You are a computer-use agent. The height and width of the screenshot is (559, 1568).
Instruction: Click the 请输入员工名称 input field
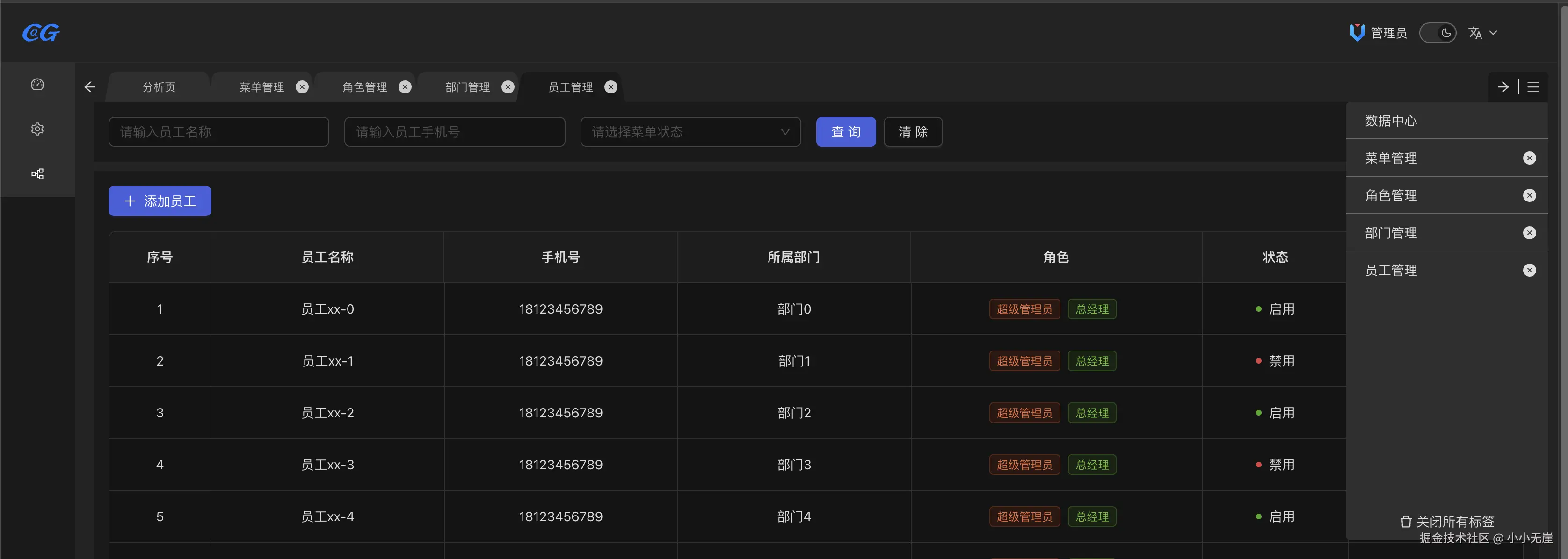[218, 132]
